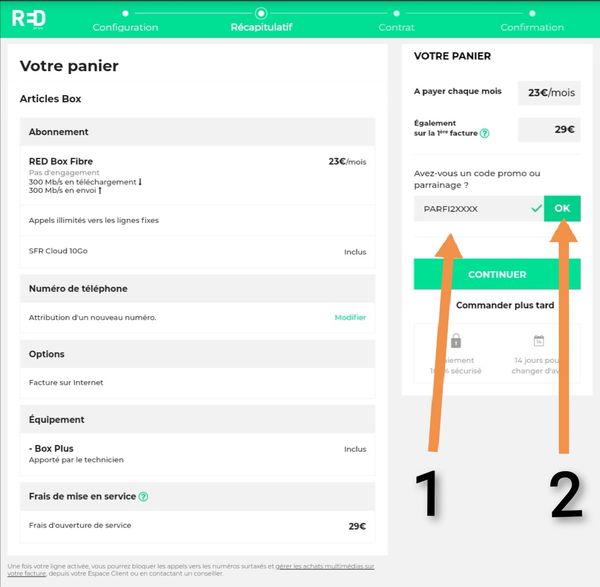Go to the Configuration step
The image size is (600, 587).
point(125,27)
